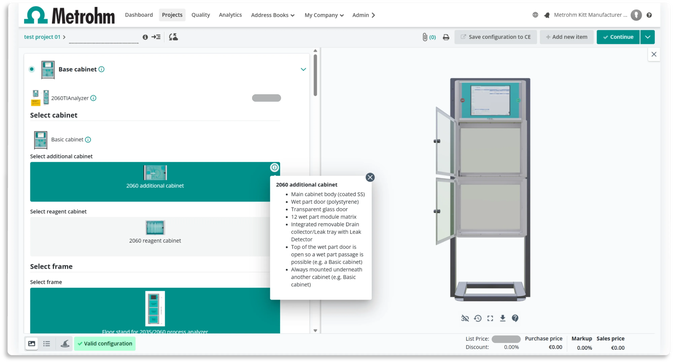The height and width of the screenshot is (363, 674).
Task: Click the configuration name input field
Action: coord(104,37)
